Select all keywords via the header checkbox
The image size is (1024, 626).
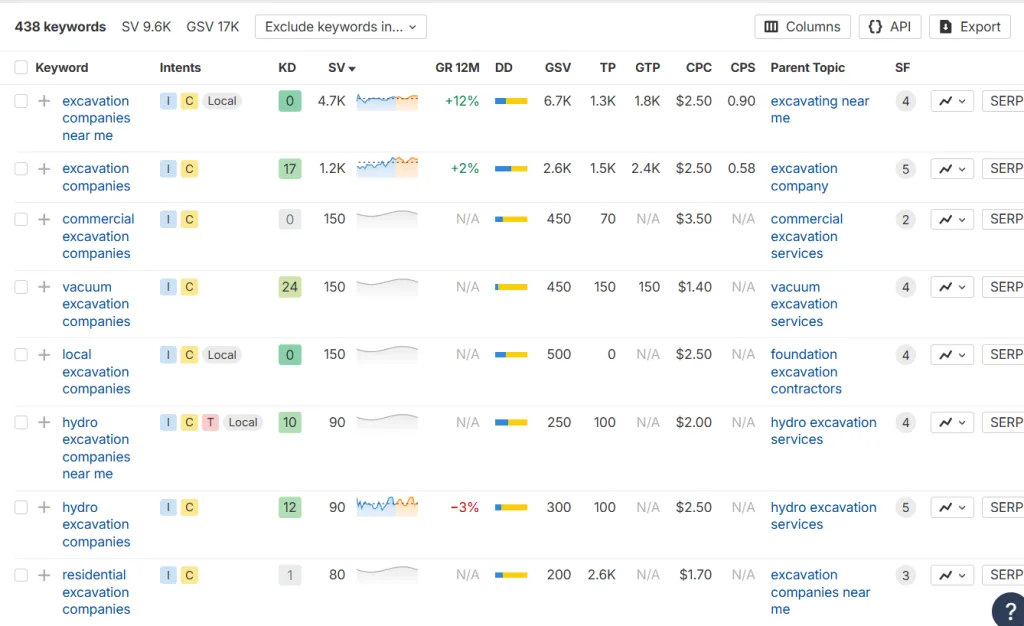point(20,68)
